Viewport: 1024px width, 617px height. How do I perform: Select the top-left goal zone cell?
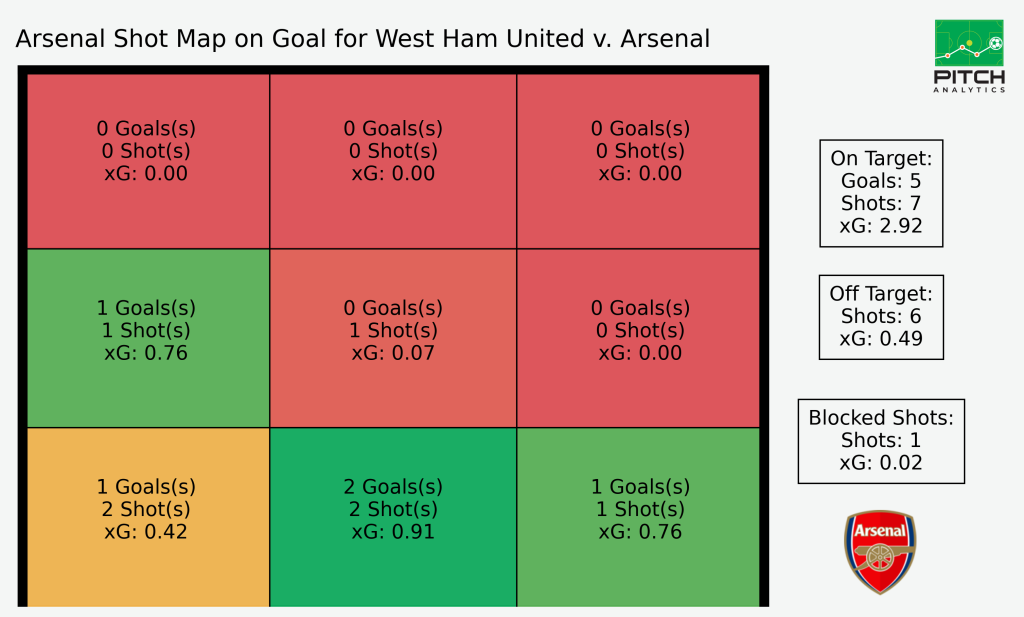[x=148, y=161]
